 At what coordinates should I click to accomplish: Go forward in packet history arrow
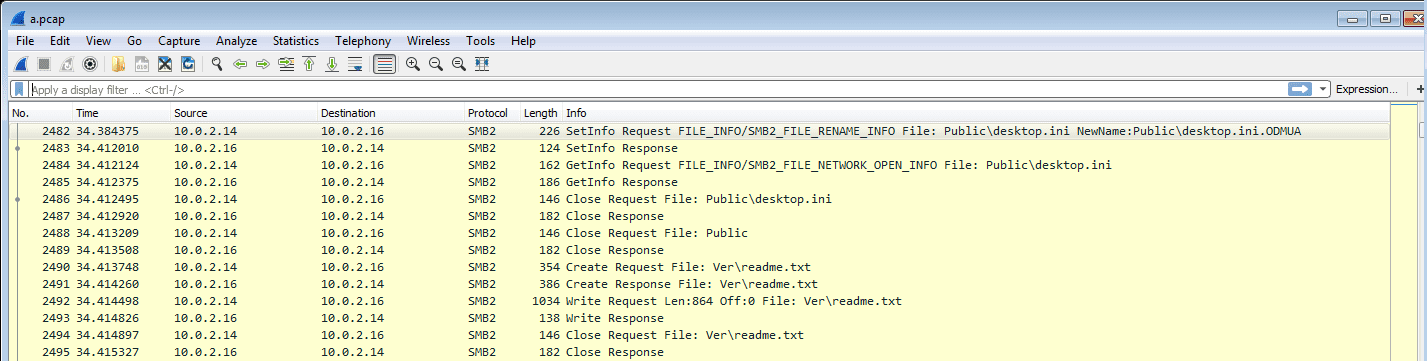(x=263, y=64)
